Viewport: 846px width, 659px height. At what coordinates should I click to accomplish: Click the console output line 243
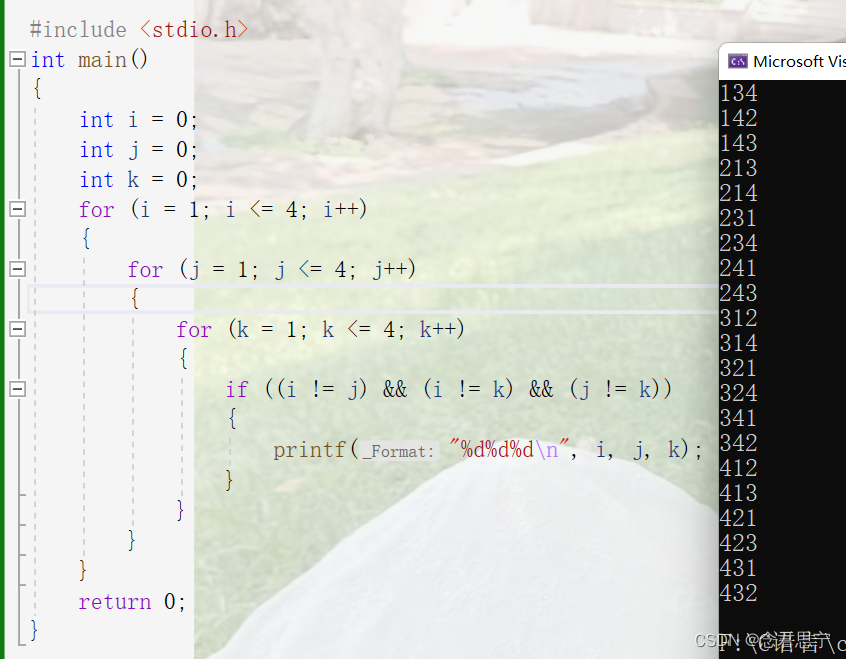click(739, 293)
